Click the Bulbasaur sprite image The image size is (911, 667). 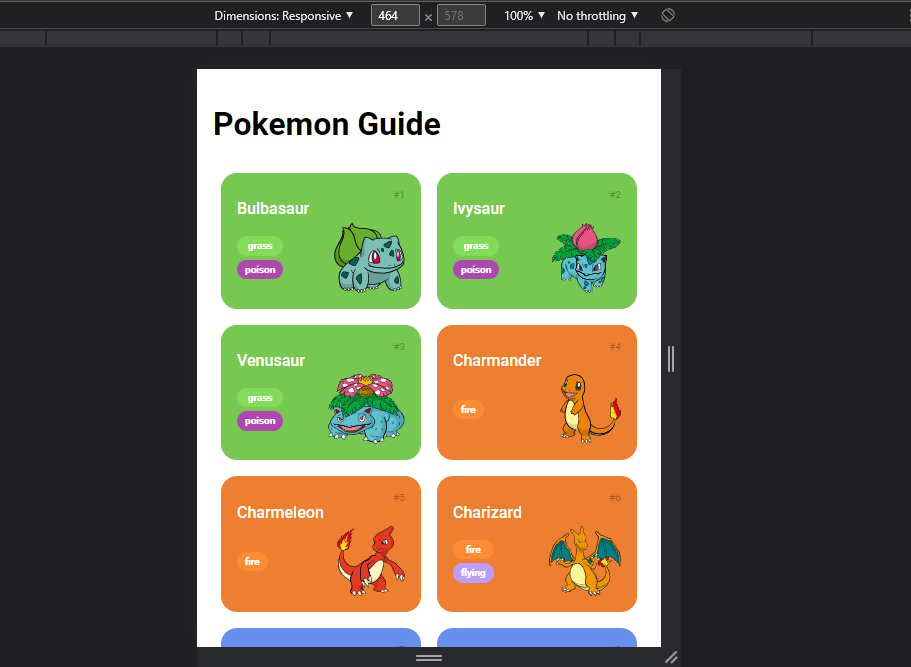click(x=370, y=260)
